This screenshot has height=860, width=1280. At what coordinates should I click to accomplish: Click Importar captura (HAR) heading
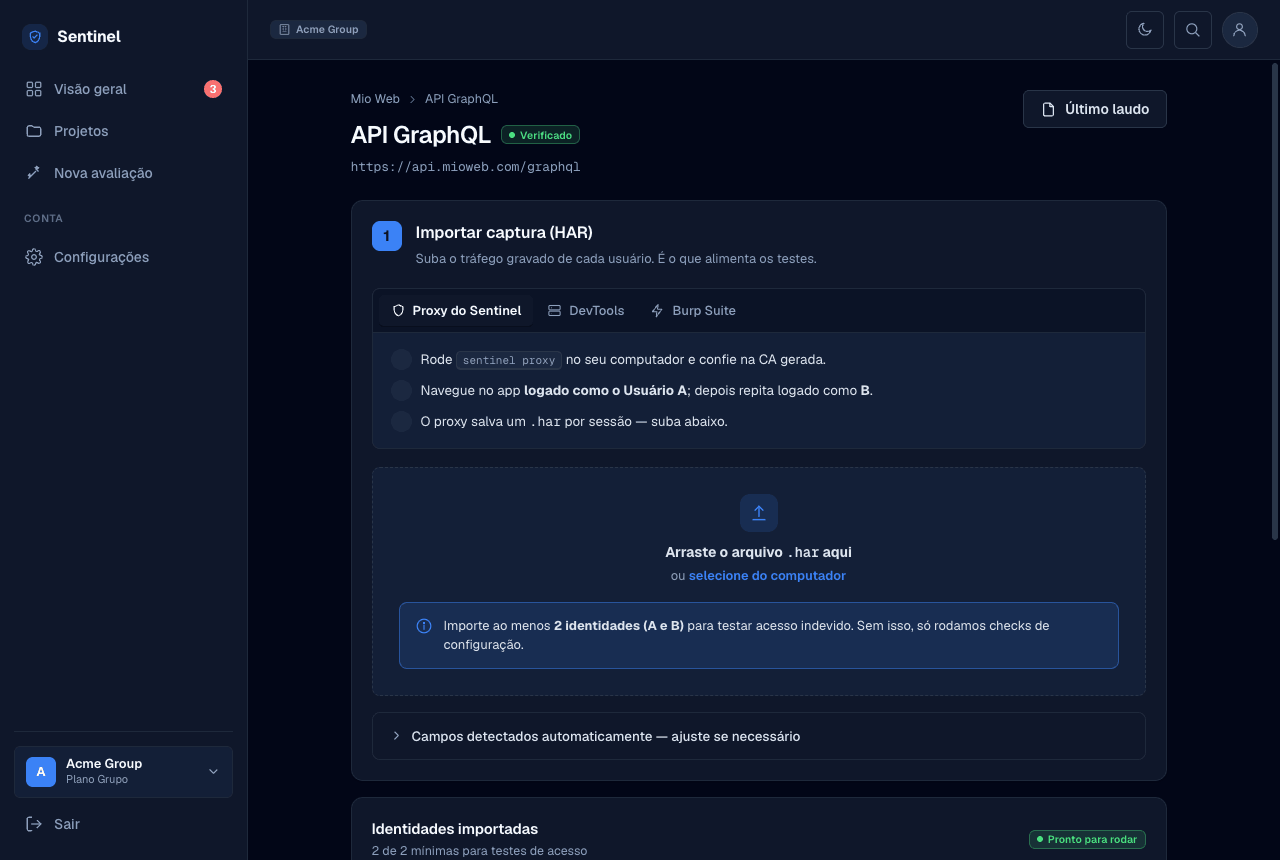pos(504,233)
